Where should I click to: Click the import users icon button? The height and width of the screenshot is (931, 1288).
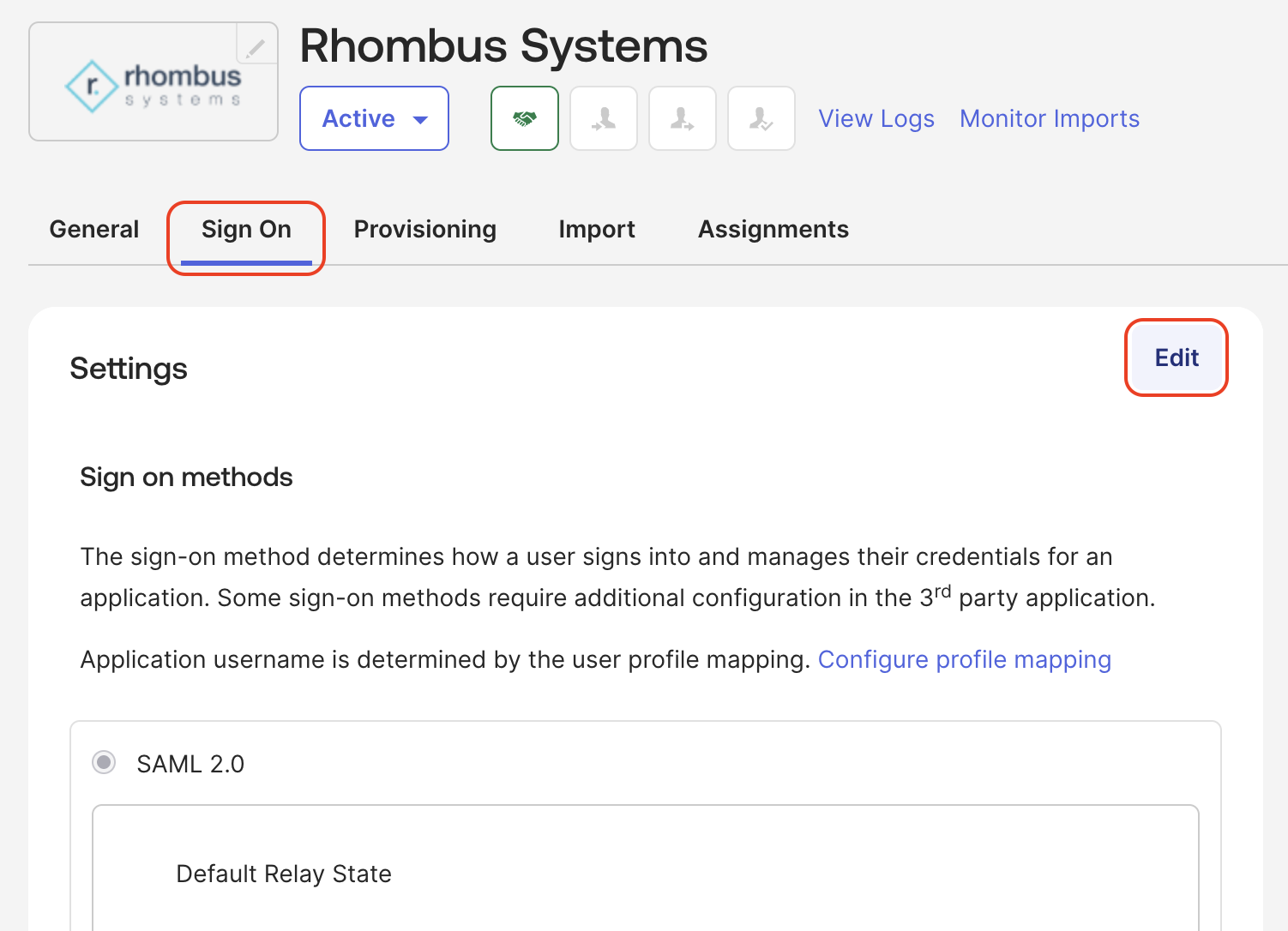pyautogui.click(x=604, y=118)
